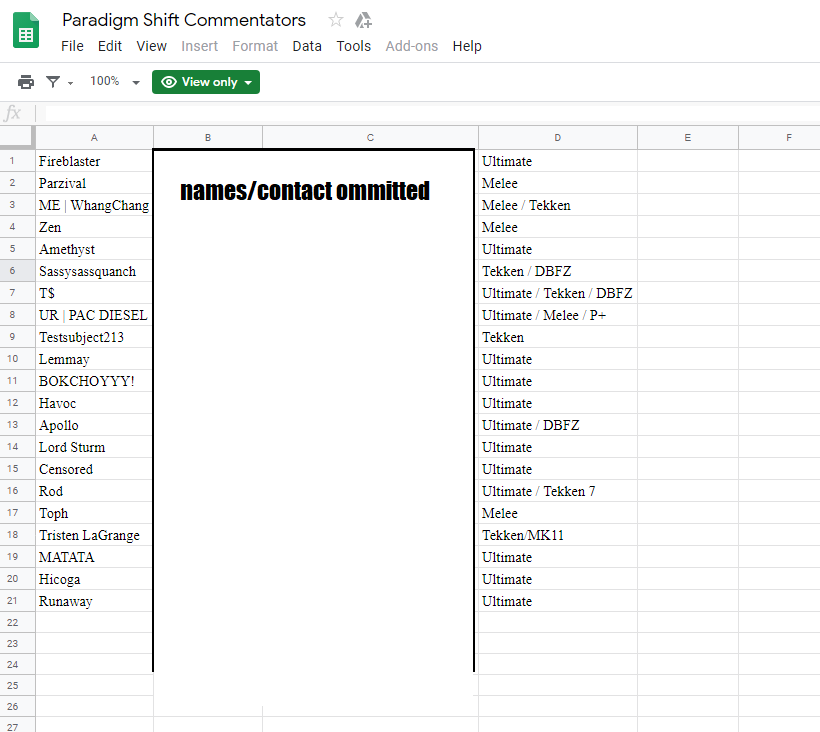Click the eye icon in View only

[169, 82]
